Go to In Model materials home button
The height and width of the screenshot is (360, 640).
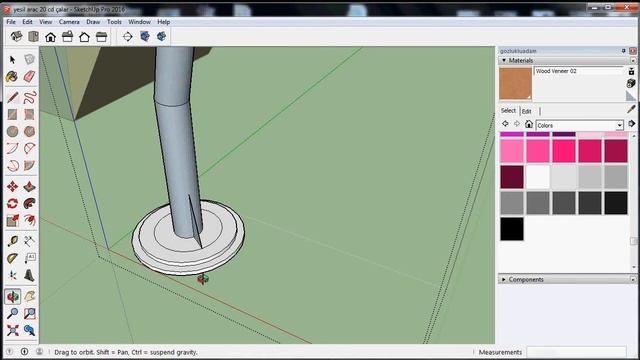click(529, 124)
